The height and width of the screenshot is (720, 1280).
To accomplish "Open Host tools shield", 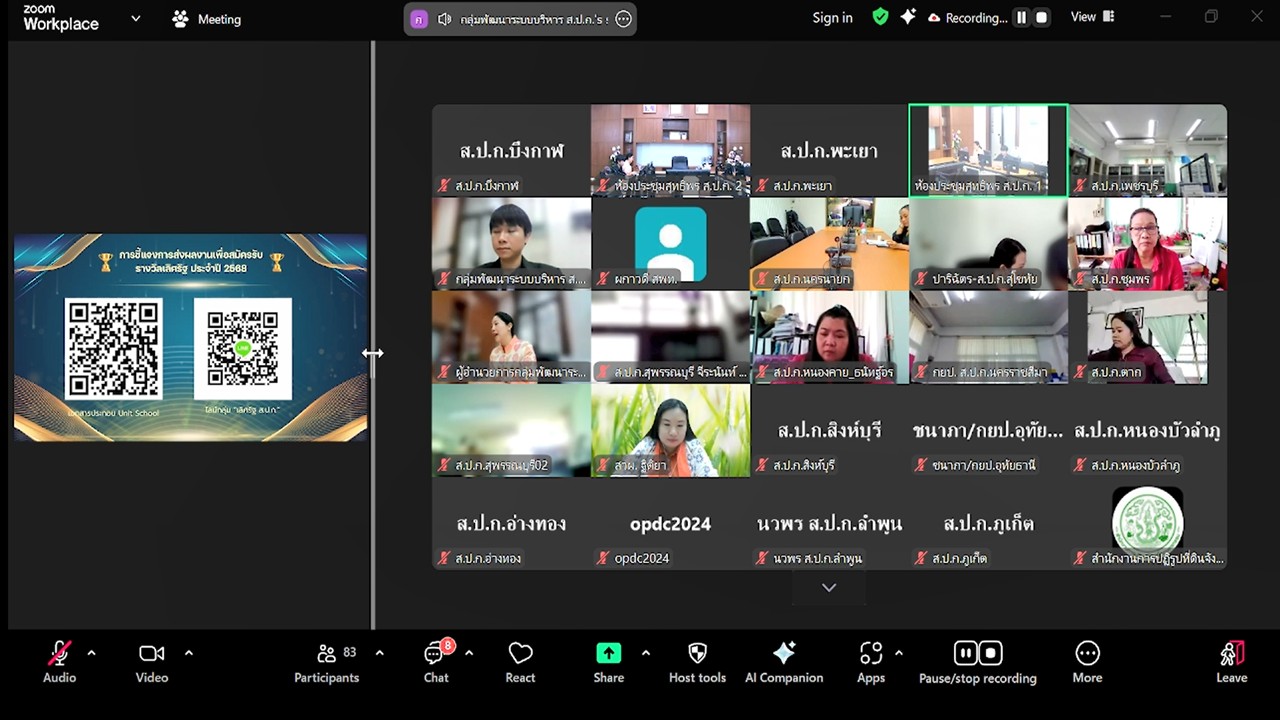I will tap(697, 662).
